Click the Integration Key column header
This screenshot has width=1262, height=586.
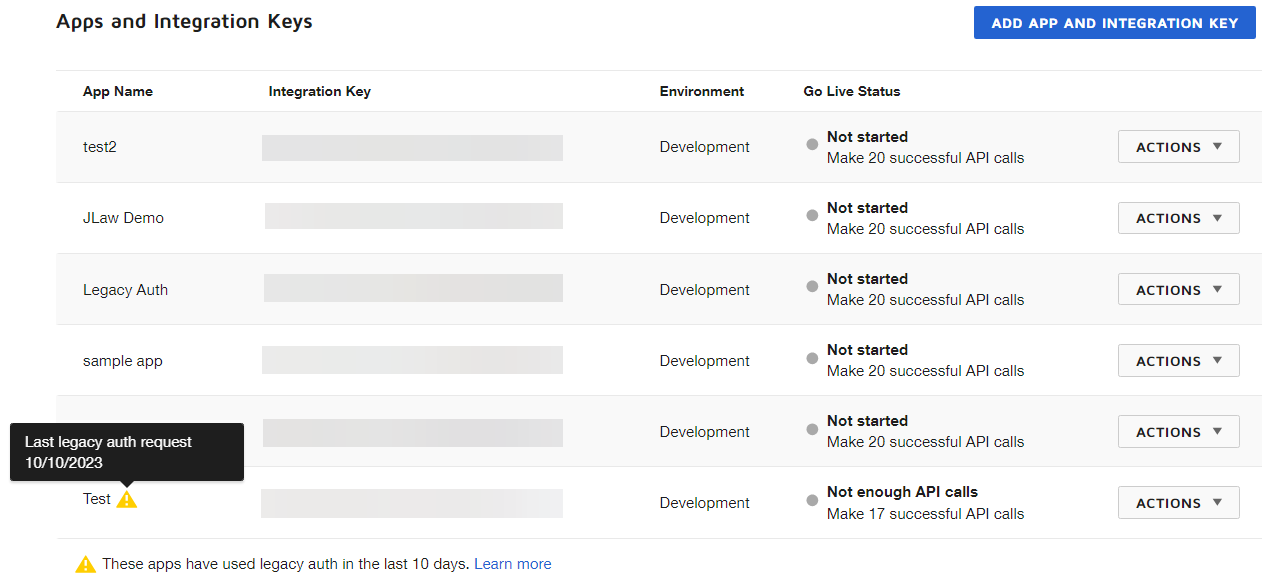pyautogui.click(x=319, y=91)
